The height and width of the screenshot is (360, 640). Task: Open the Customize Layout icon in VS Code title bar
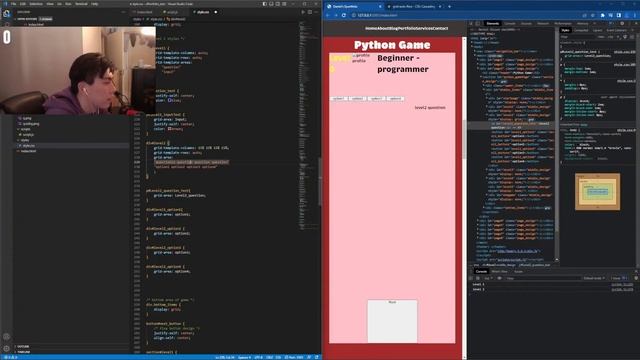click(284, 4)
